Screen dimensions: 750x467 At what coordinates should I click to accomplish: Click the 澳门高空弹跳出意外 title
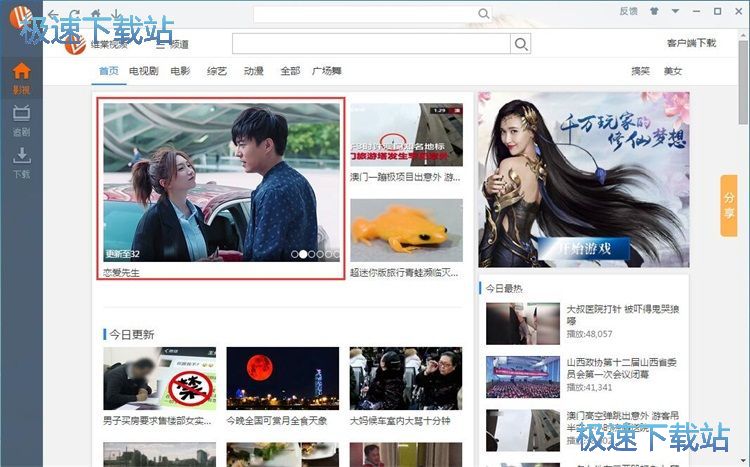(x=623, y=421)
